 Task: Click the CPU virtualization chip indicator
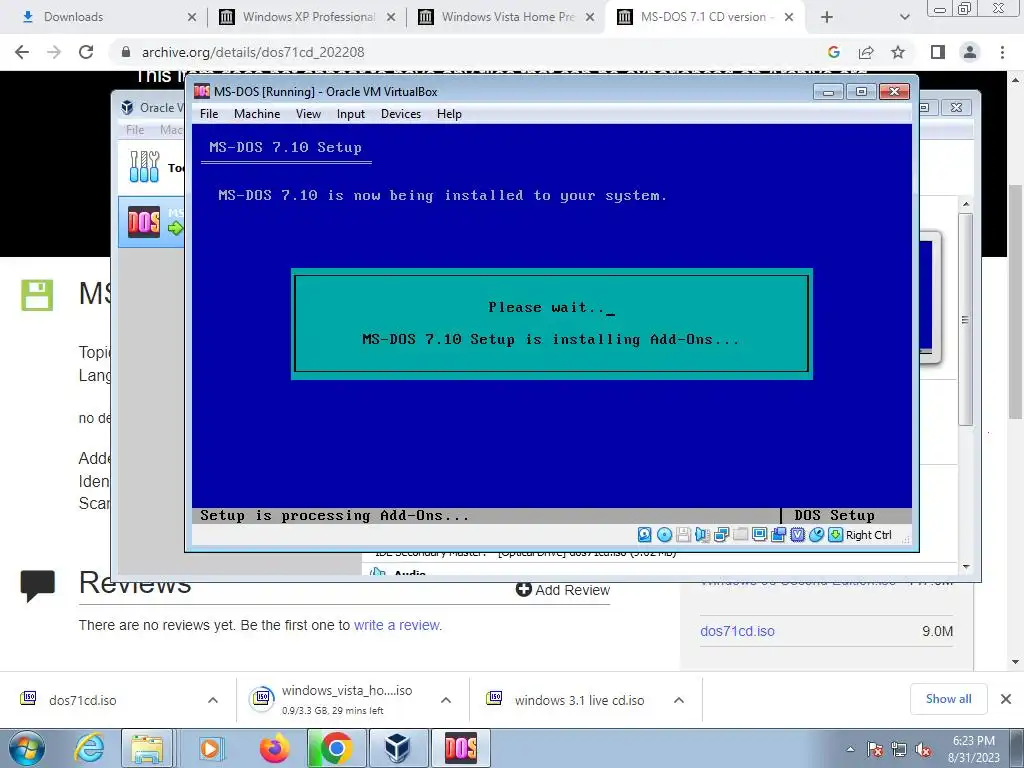pos(797,535)
